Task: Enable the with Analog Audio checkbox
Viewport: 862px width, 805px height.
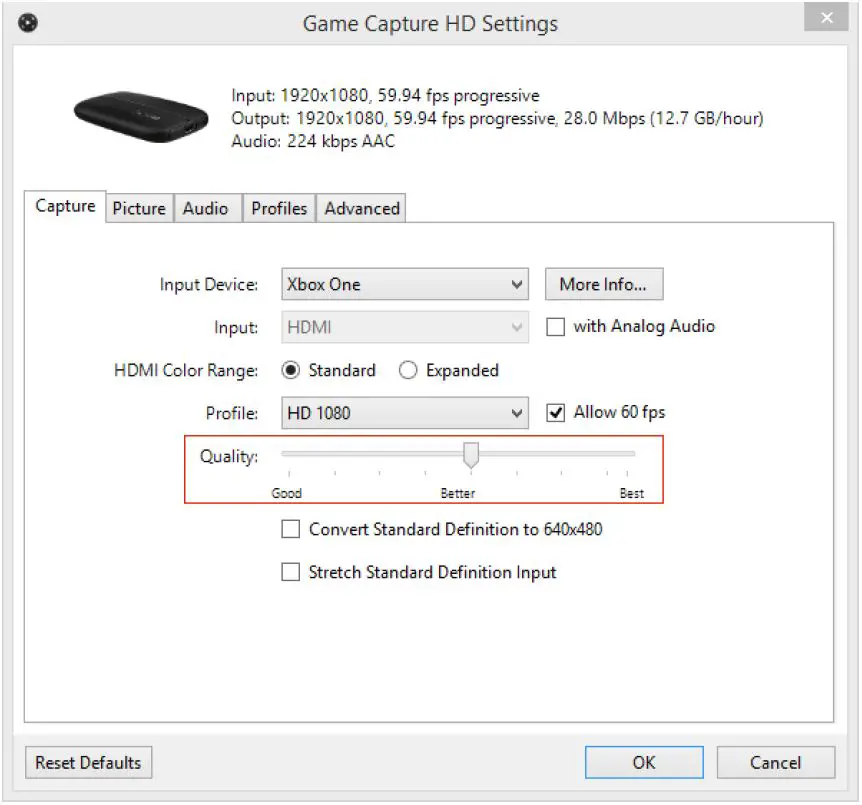Action: [x=556, y=326]
